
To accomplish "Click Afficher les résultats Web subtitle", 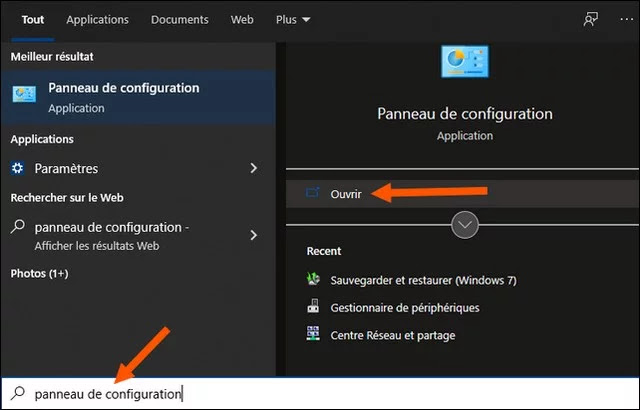I will [97, 246].
